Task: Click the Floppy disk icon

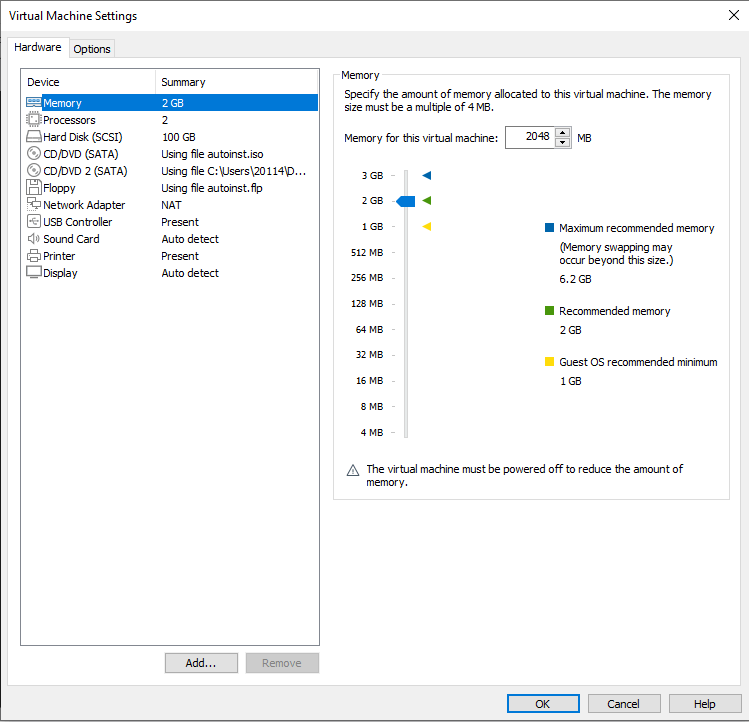Action: 33,187
